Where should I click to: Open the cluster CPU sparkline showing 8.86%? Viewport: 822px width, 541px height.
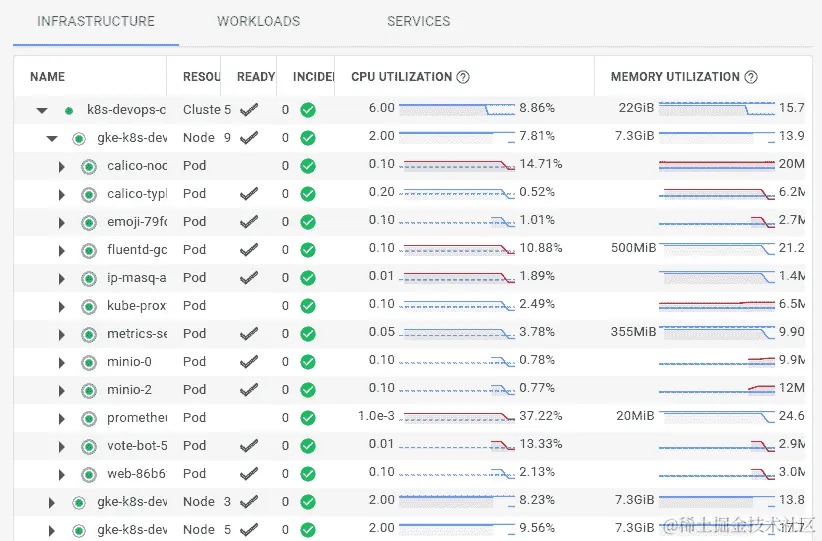(457, 109)
